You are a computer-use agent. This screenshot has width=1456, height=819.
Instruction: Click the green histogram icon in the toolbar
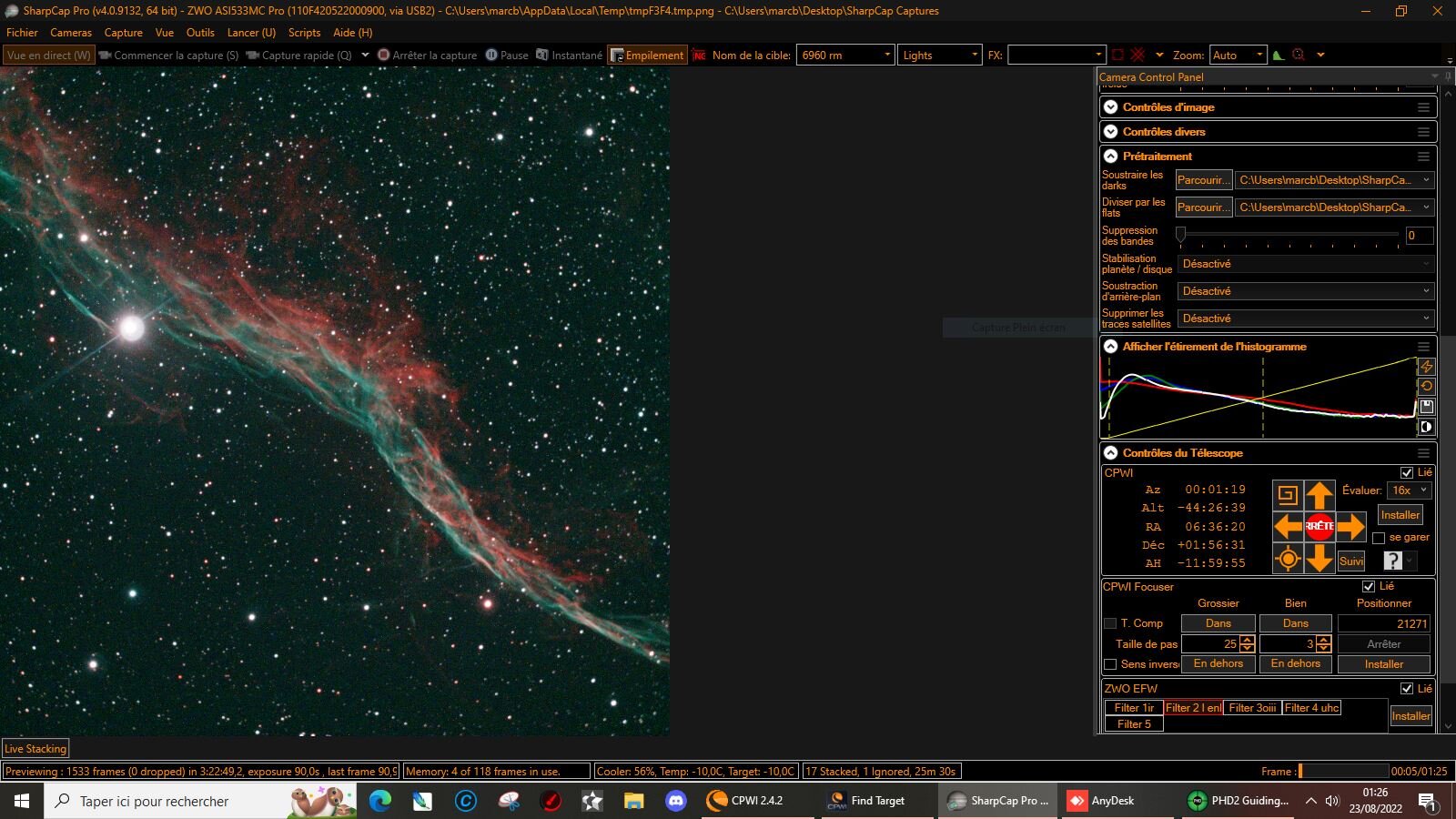tap(1279, 56)
